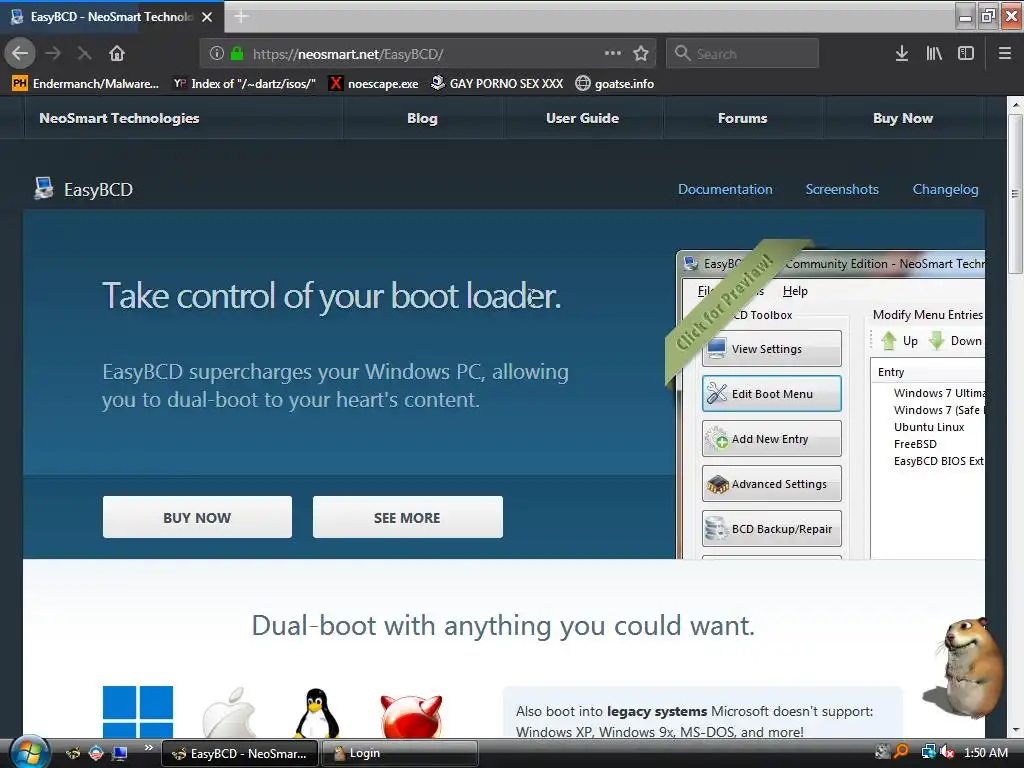Click BCD Backup/Repair in preview screenshot

coord(772,529)
